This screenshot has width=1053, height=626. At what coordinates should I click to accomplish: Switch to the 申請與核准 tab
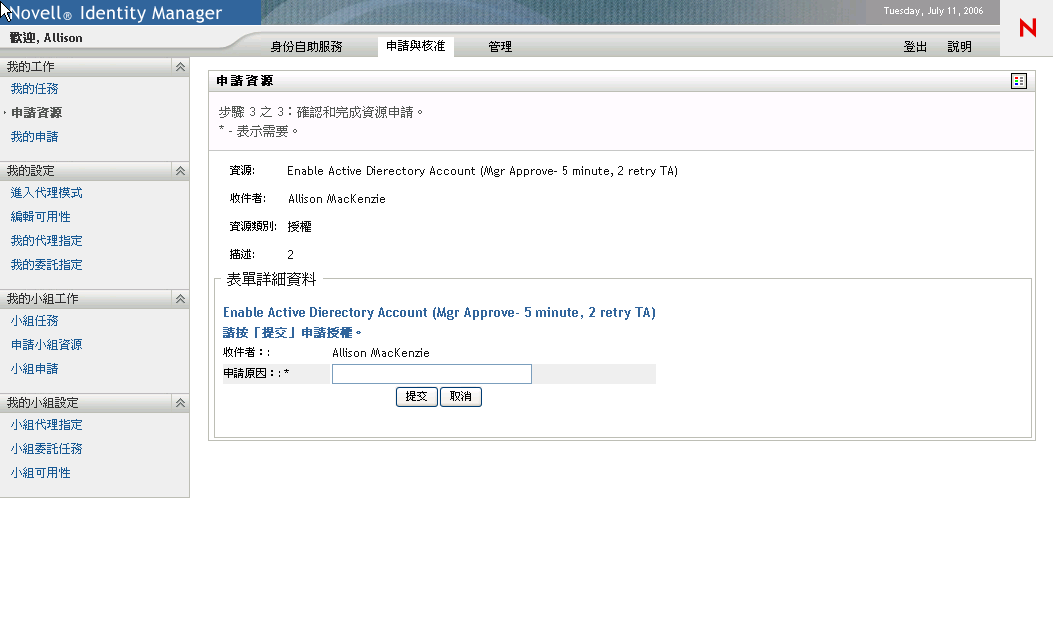click(x=416, y=46)
